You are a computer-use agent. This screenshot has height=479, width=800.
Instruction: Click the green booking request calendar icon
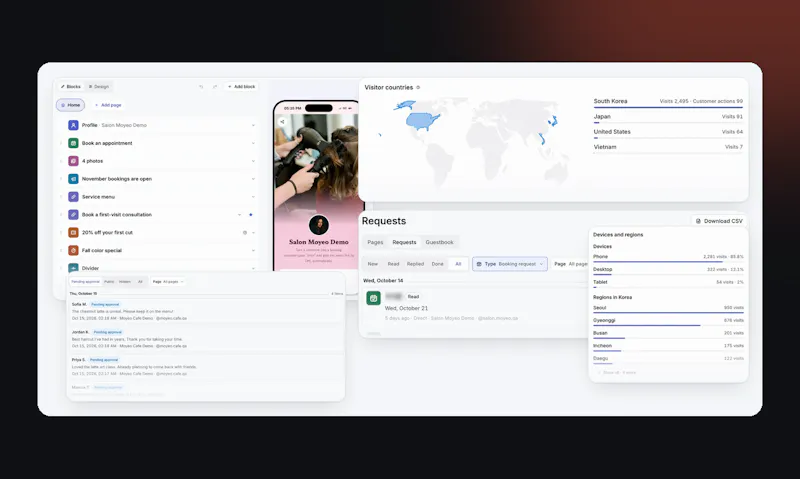373,298
